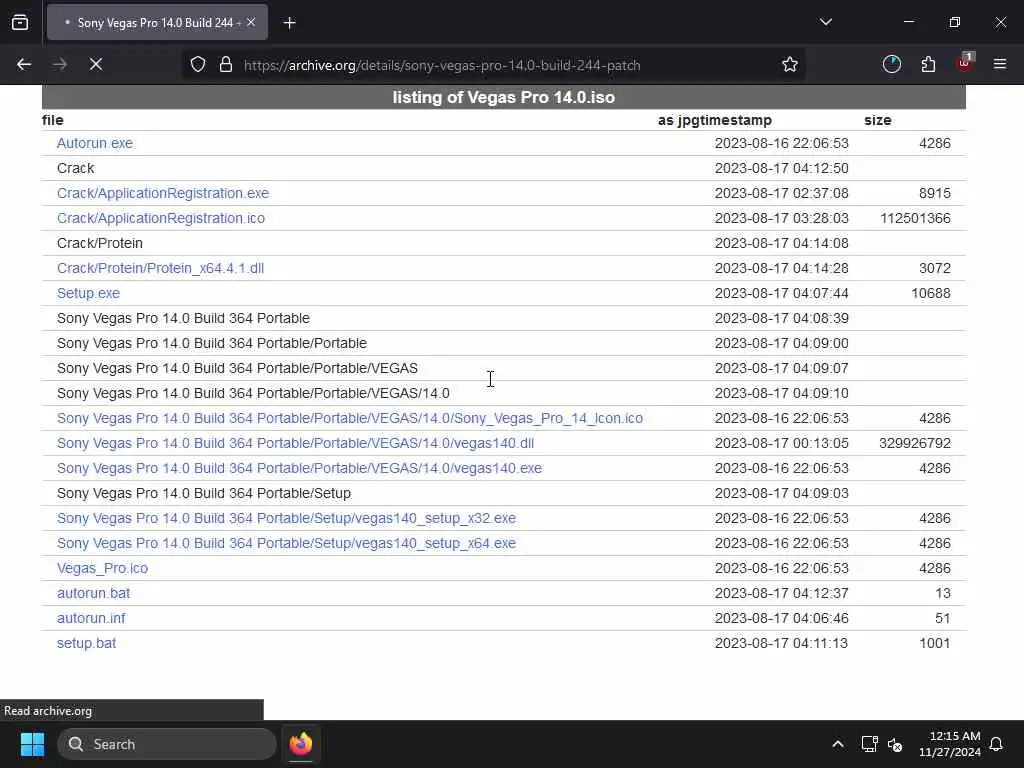This screenshot has width=1024, height=768.
Task: Open the network status tray icon
Action: pyautogui.click(x=869, y=744)
